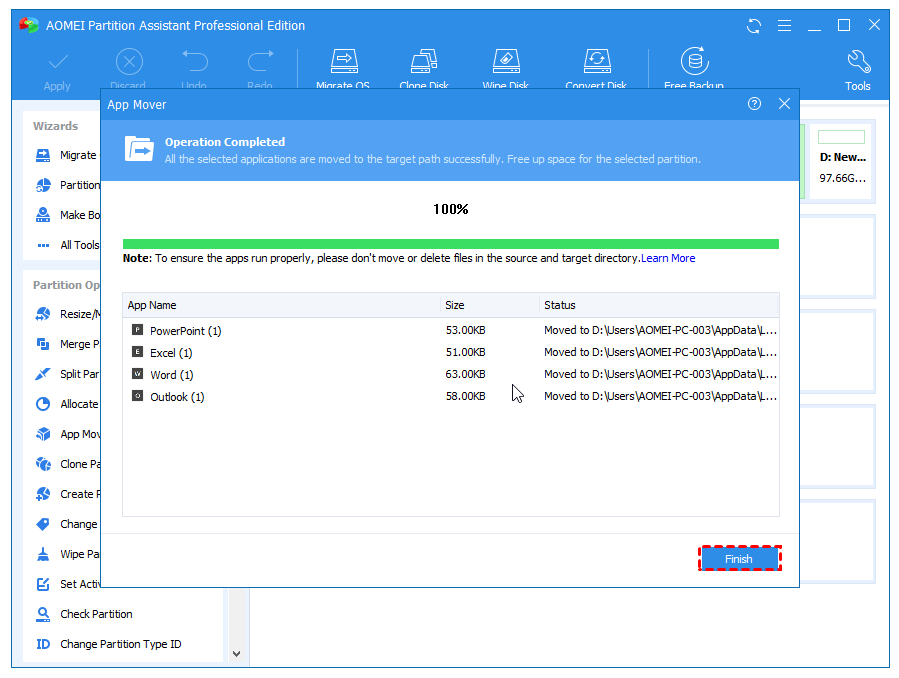
Task: Click the App Name column header
Action: (x=282, y=305)
